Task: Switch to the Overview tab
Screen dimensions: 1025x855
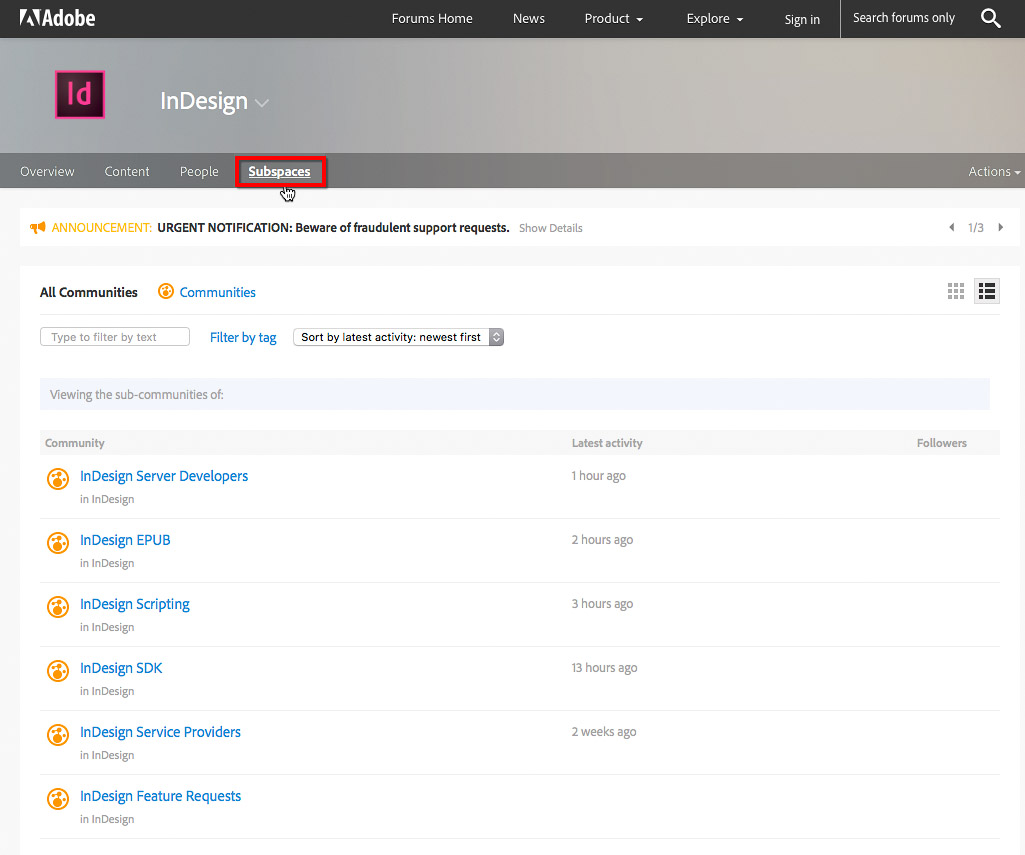Action: point(47,171)
